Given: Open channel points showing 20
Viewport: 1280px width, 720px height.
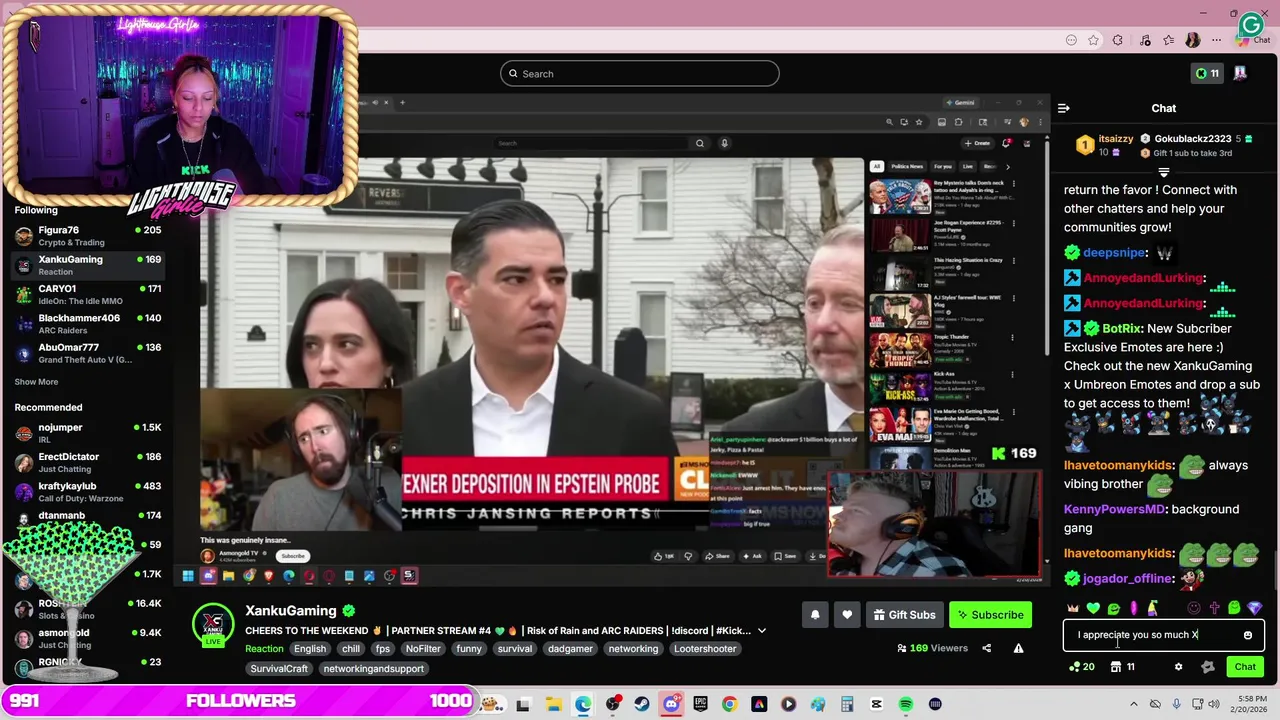Looking at the screenshot, I should [x=1081, y=667].
